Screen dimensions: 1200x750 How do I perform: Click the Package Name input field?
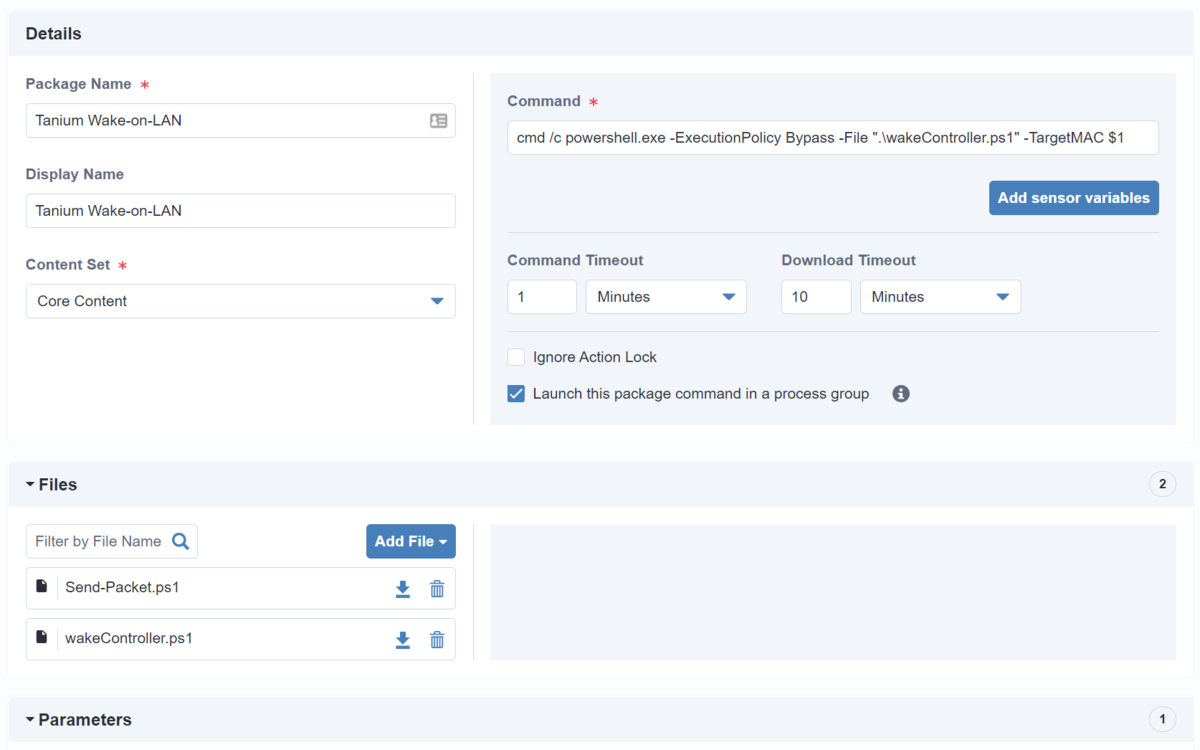coord(240,121)
